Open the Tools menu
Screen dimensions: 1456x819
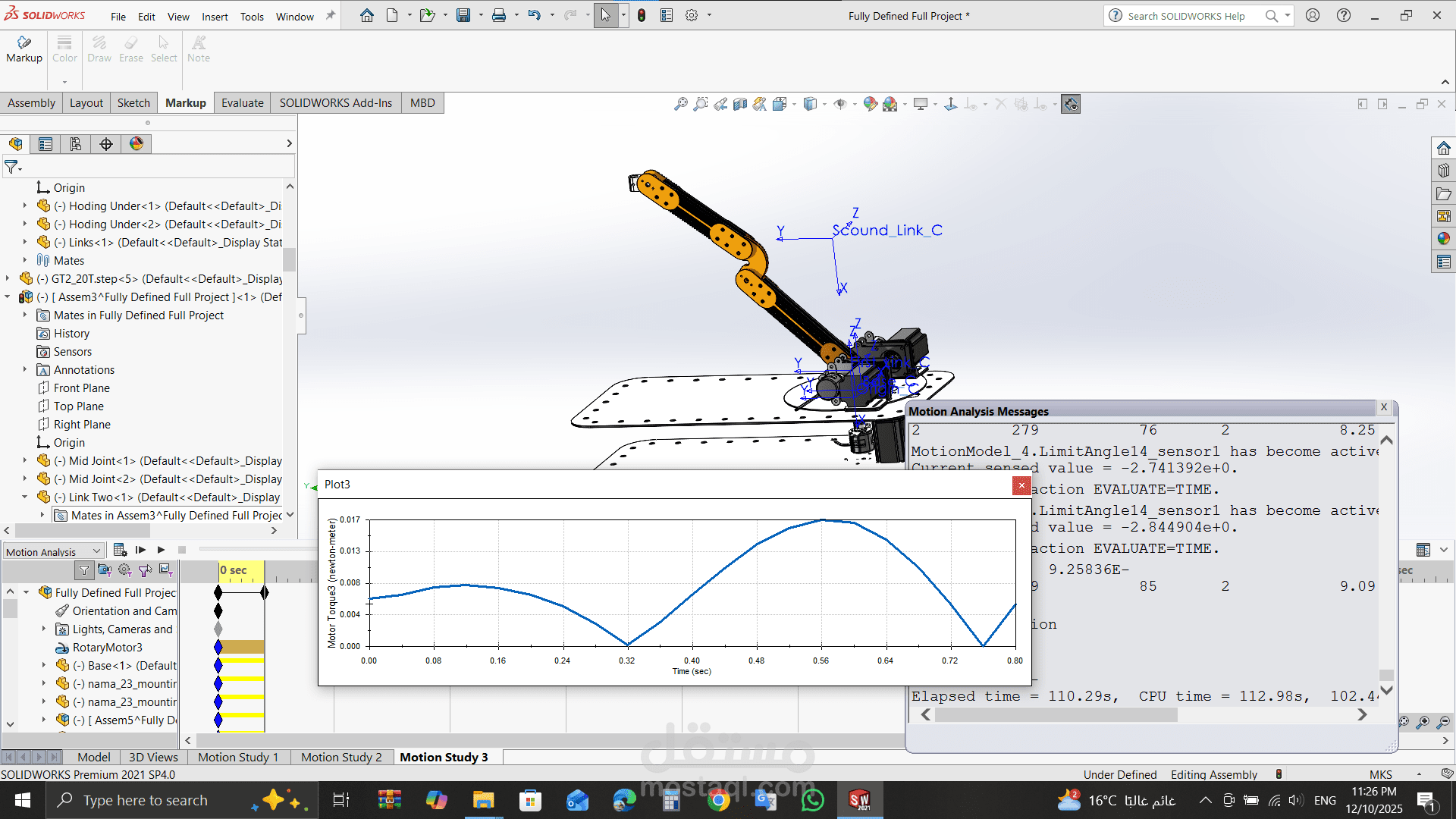pos(252,17)
